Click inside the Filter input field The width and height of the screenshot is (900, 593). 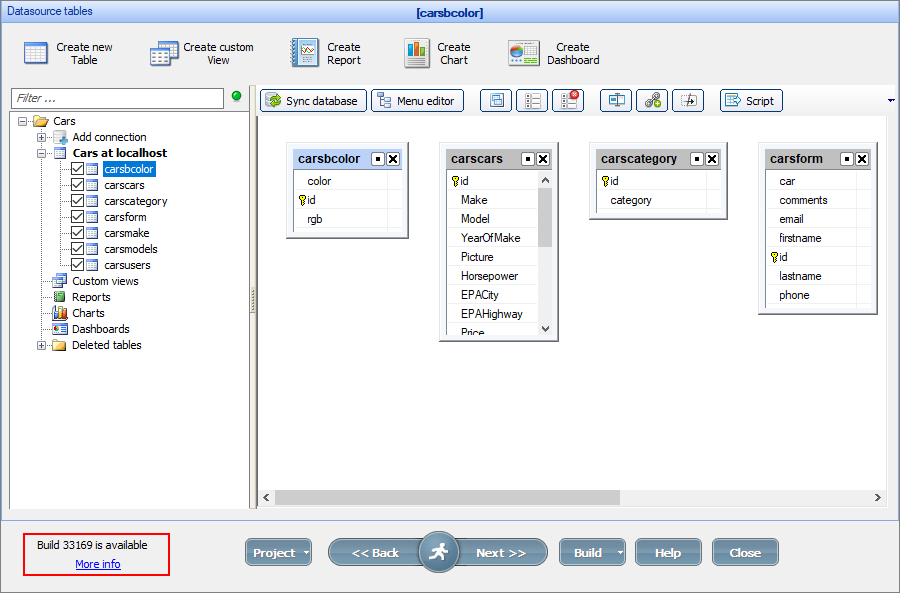point(115,99)
